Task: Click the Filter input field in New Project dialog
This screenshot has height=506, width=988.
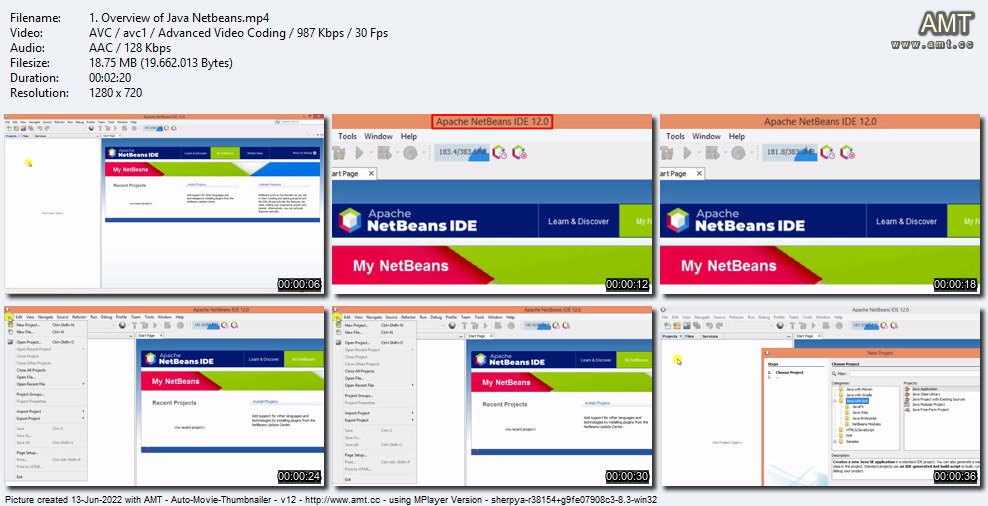Action: pyautogui.click(x=914, y=374)
